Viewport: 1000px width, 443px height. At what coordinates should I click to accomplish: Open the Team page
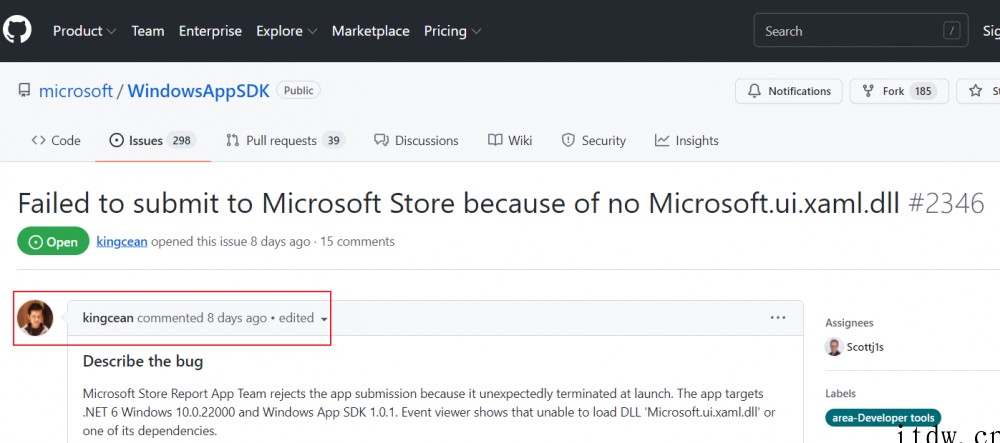(x=147, y=31)
